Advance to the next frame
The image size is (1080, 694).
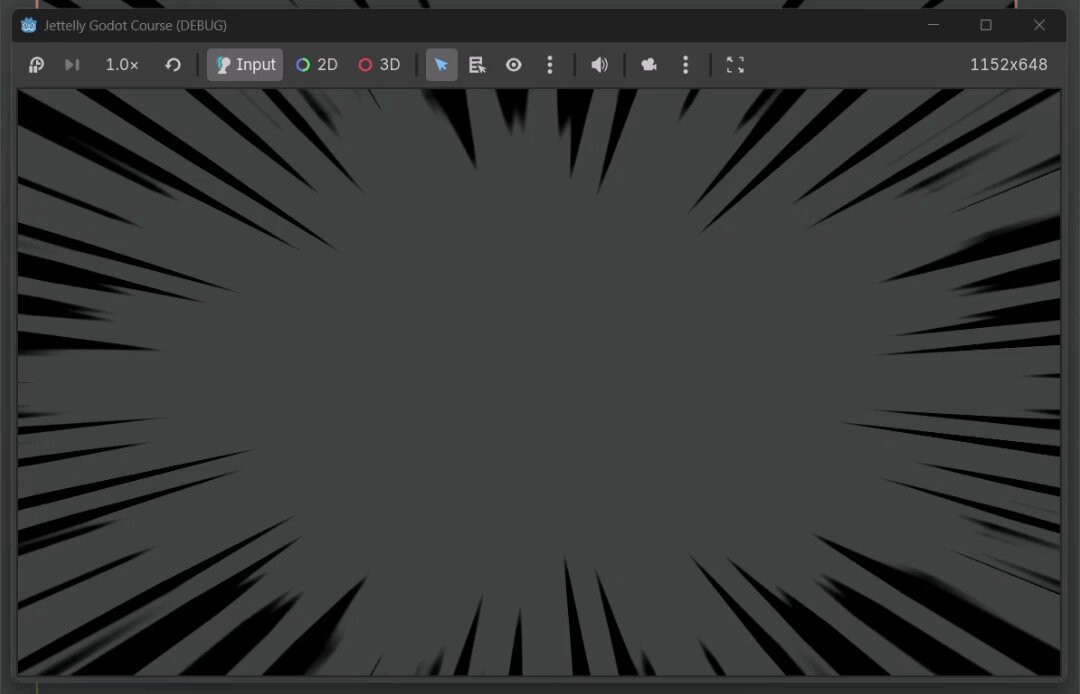(72, 65)
